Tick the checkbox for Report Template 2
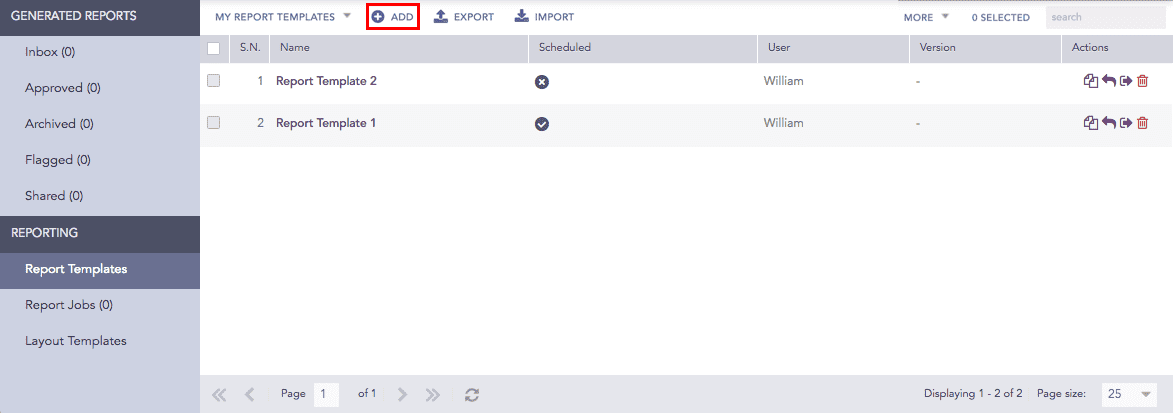Image resolution: width=1173 pixels, height=413 pixels. (213, 81)
